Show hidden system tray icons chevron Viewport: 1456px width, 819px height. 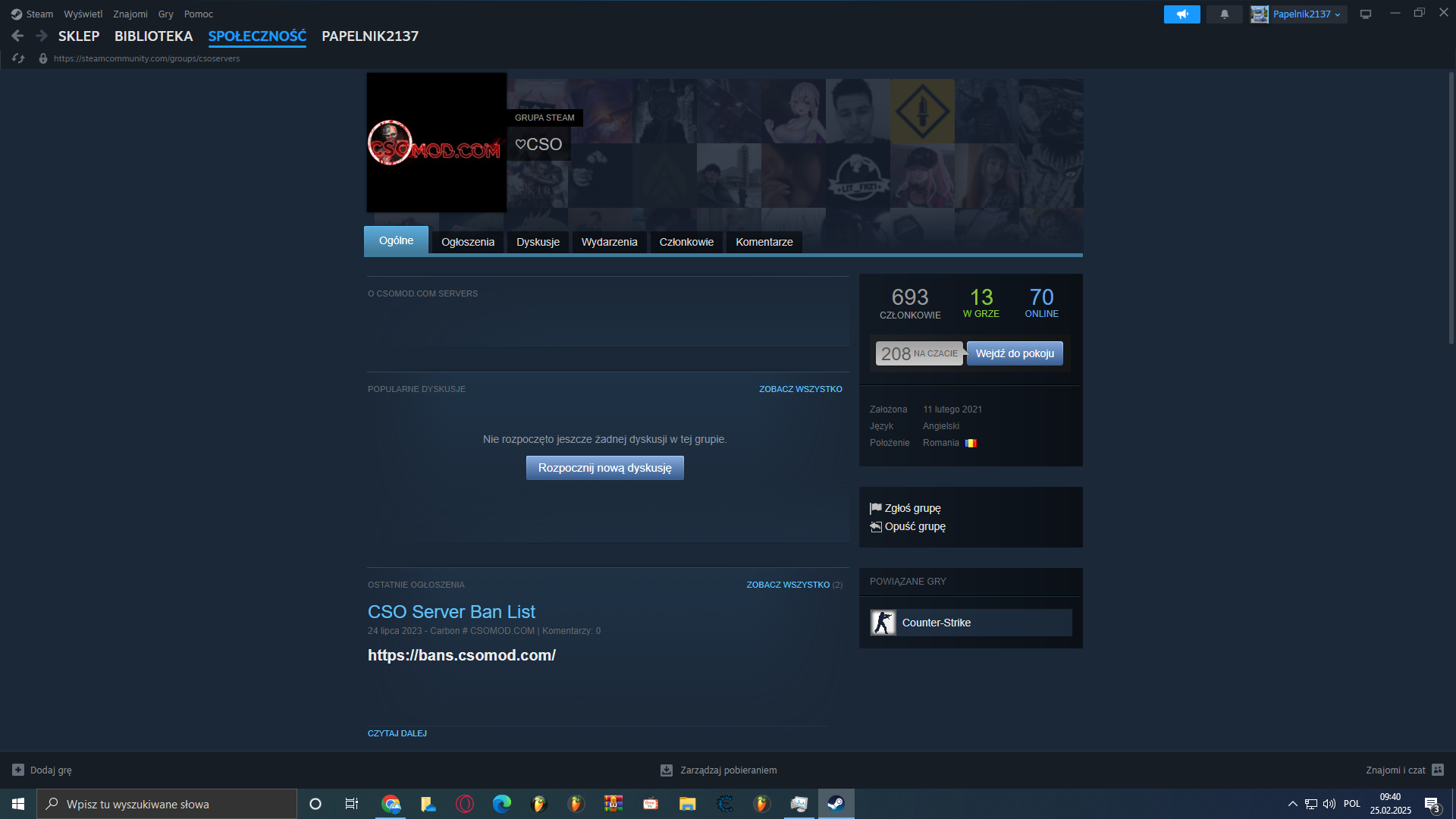click(1292, 804)
